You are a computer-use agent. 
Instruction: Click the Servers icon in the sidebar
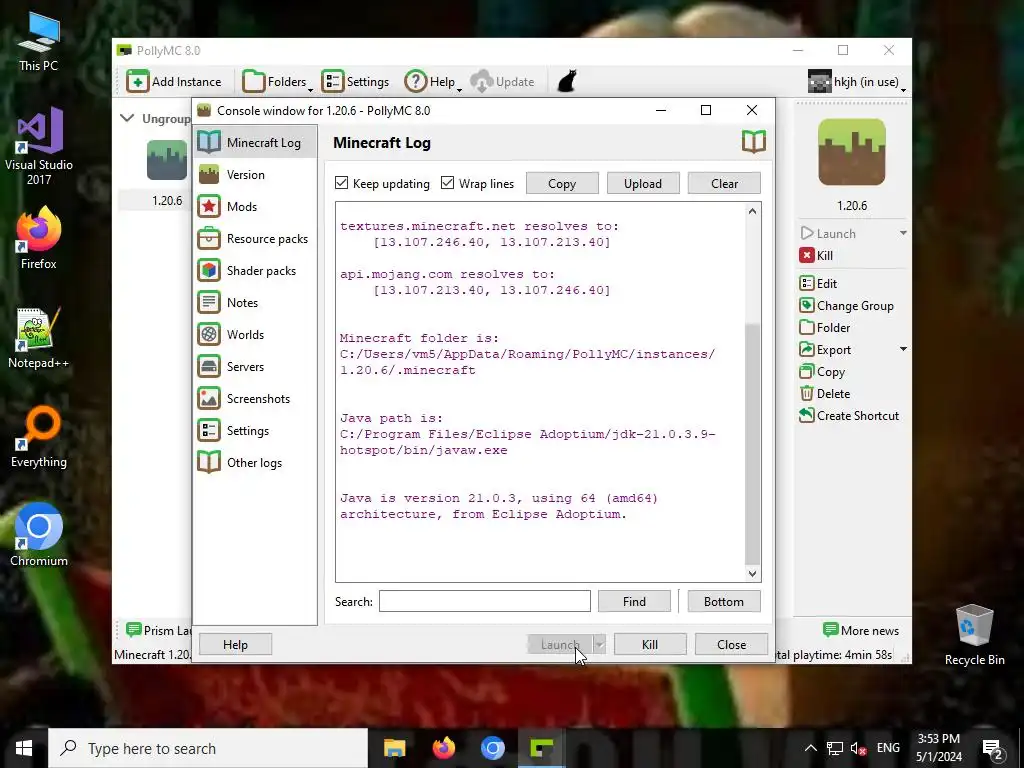coord(209,366)
